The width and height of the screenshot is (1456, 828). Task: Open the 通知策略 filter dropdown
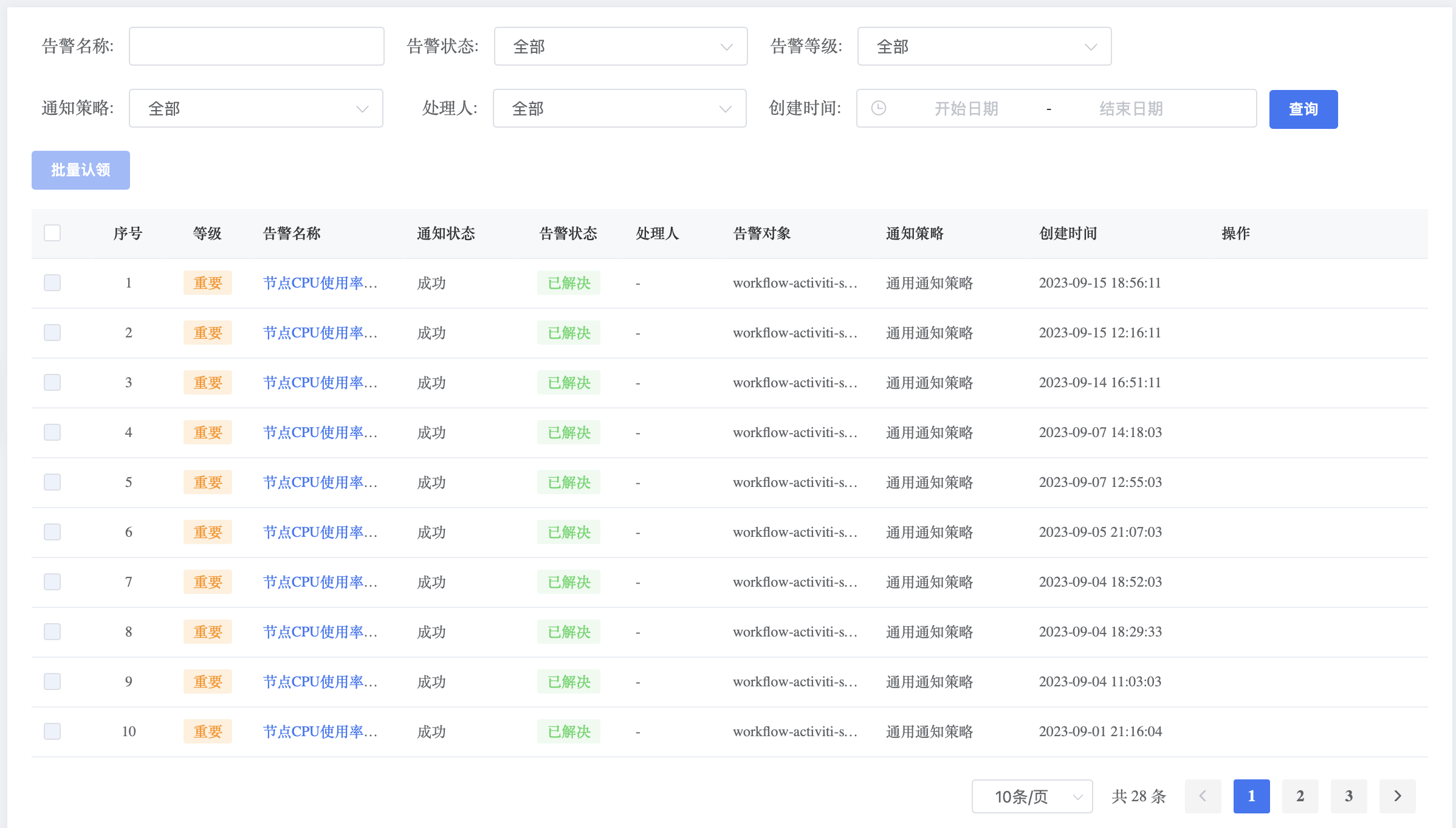click(x=256, y=108)
